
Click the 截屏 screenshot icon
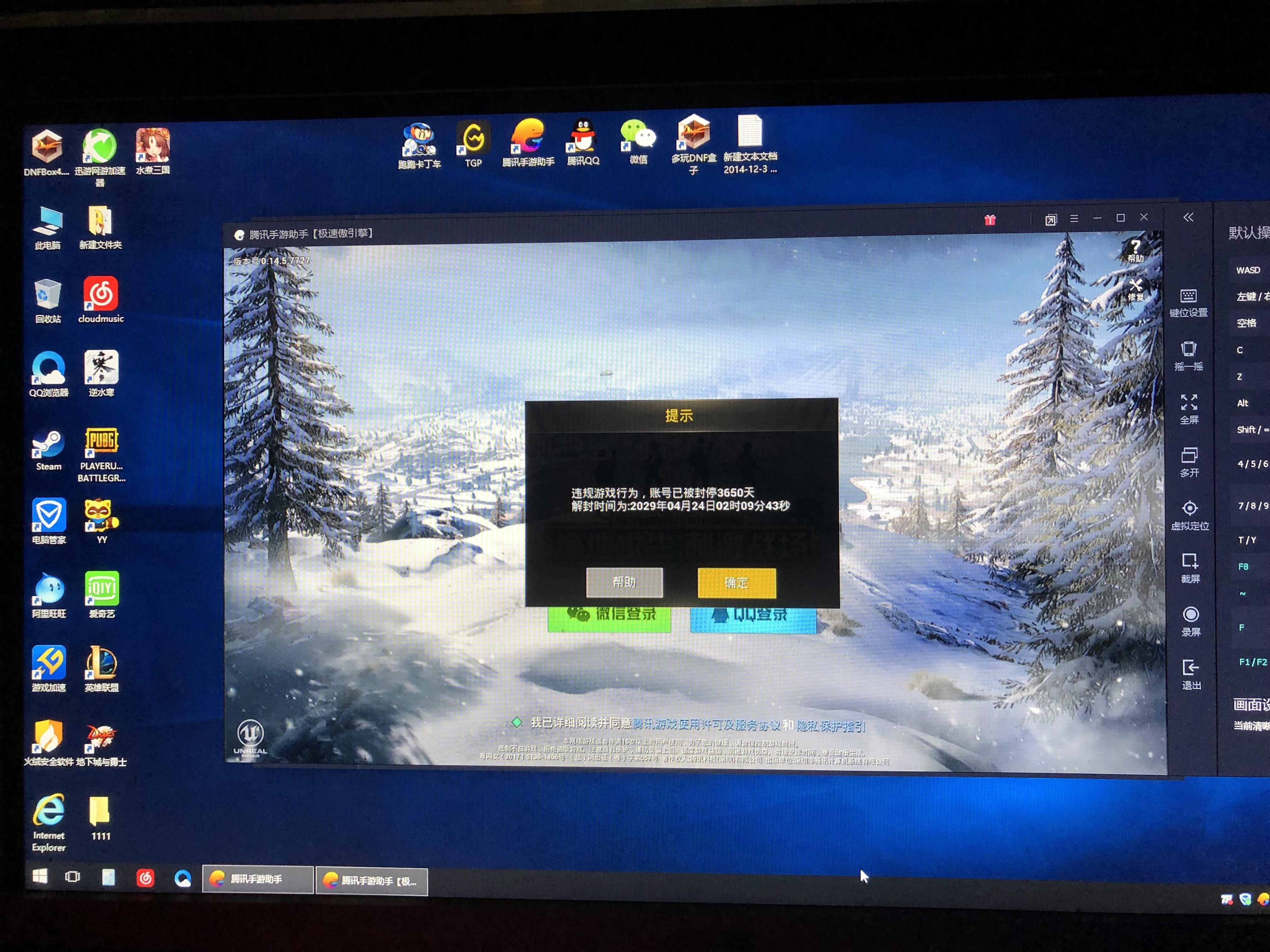tap(1190, 568)
